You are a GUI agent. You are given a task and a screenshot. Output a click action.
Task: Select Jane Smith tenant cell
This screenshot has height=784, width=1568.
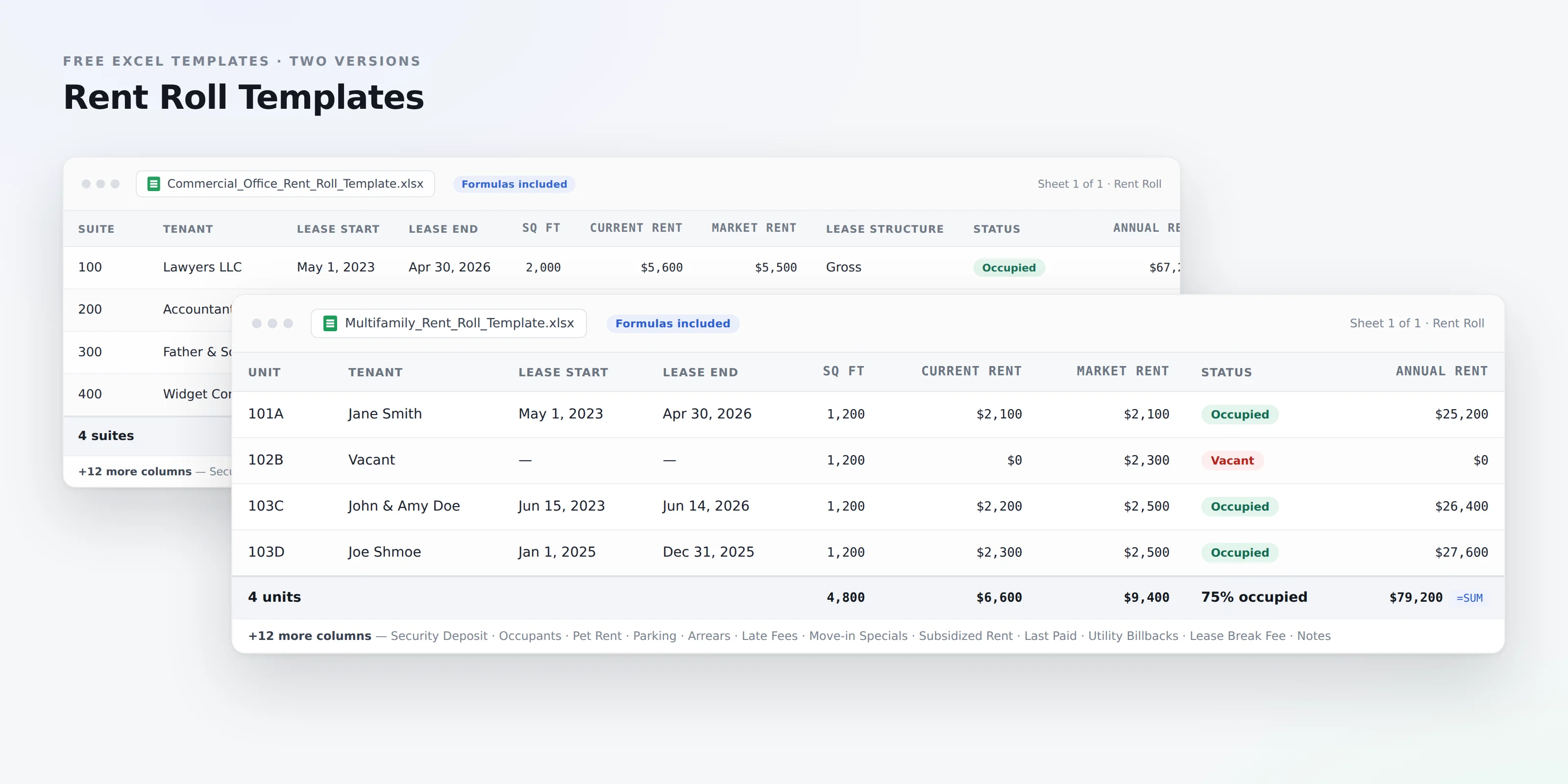pyautogui.click(x=385, y=414)
